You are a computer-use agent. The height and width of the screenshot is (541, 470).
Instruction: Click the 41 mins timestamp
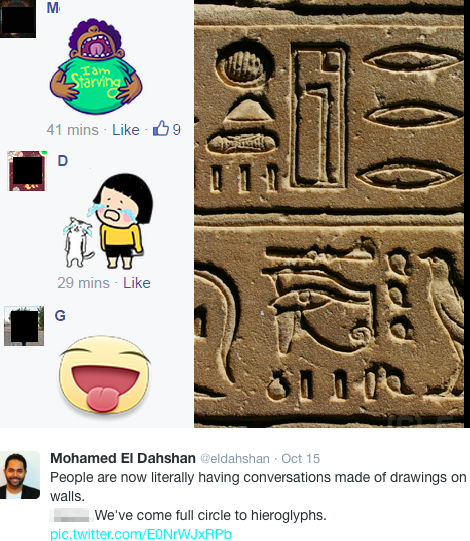[72, 130]
